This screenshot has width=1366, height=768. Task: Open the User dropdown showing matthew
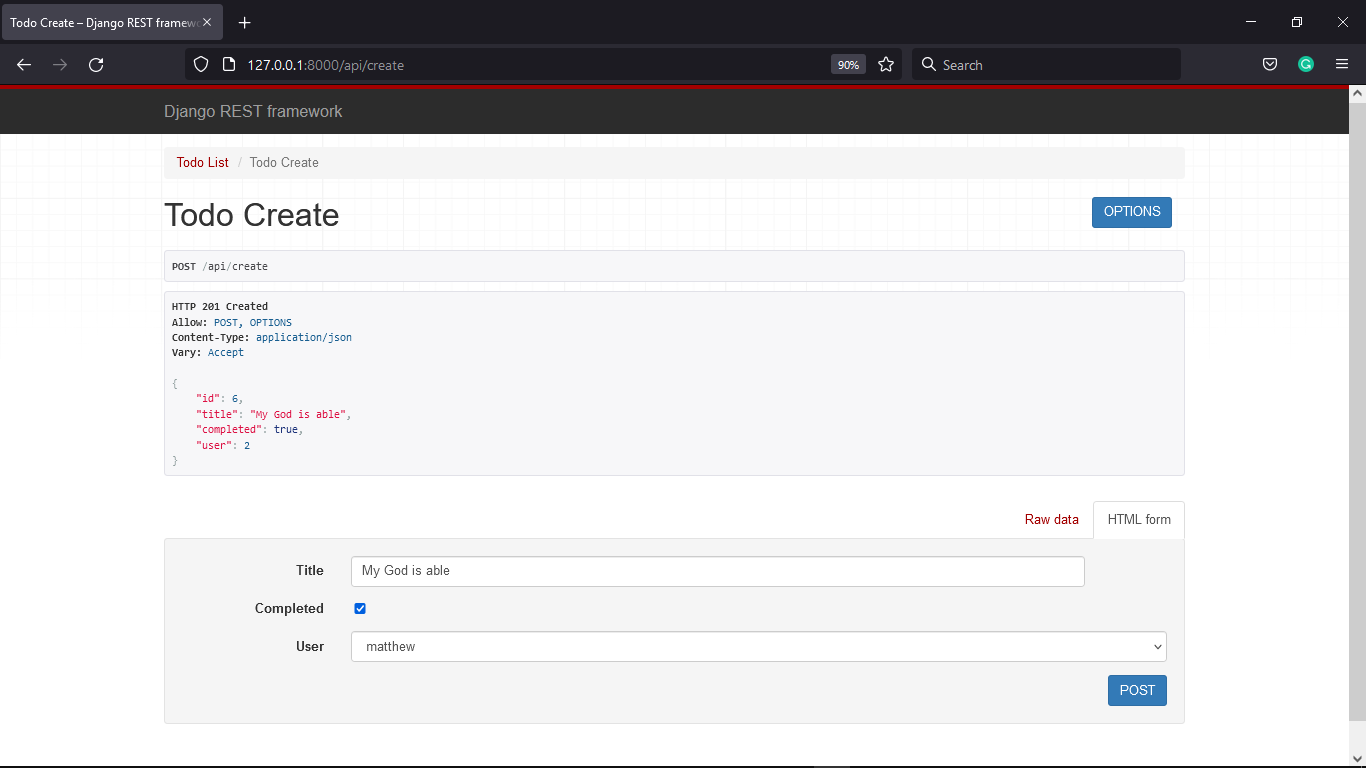pyautogui.click(x=759, y=647)
